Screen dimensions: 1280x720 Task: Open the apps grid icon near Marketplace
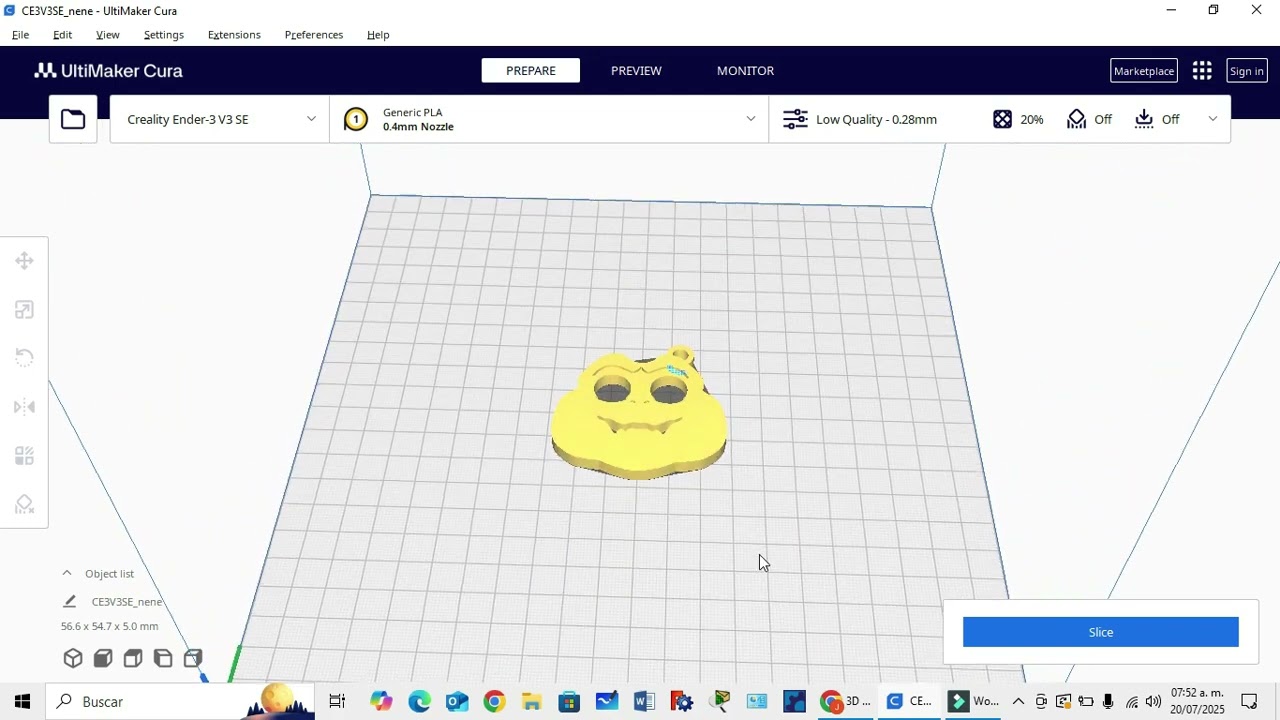(1202, 71)
